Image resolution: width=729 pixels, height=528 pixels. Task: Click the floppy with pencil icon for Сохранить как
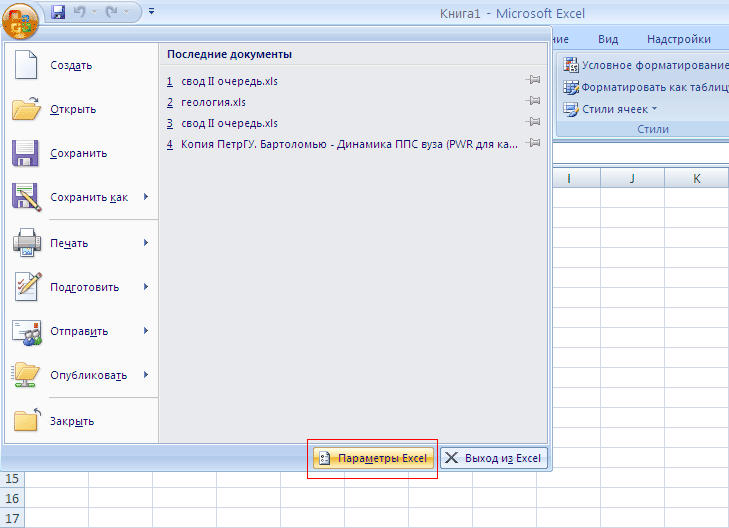point(27,198)
